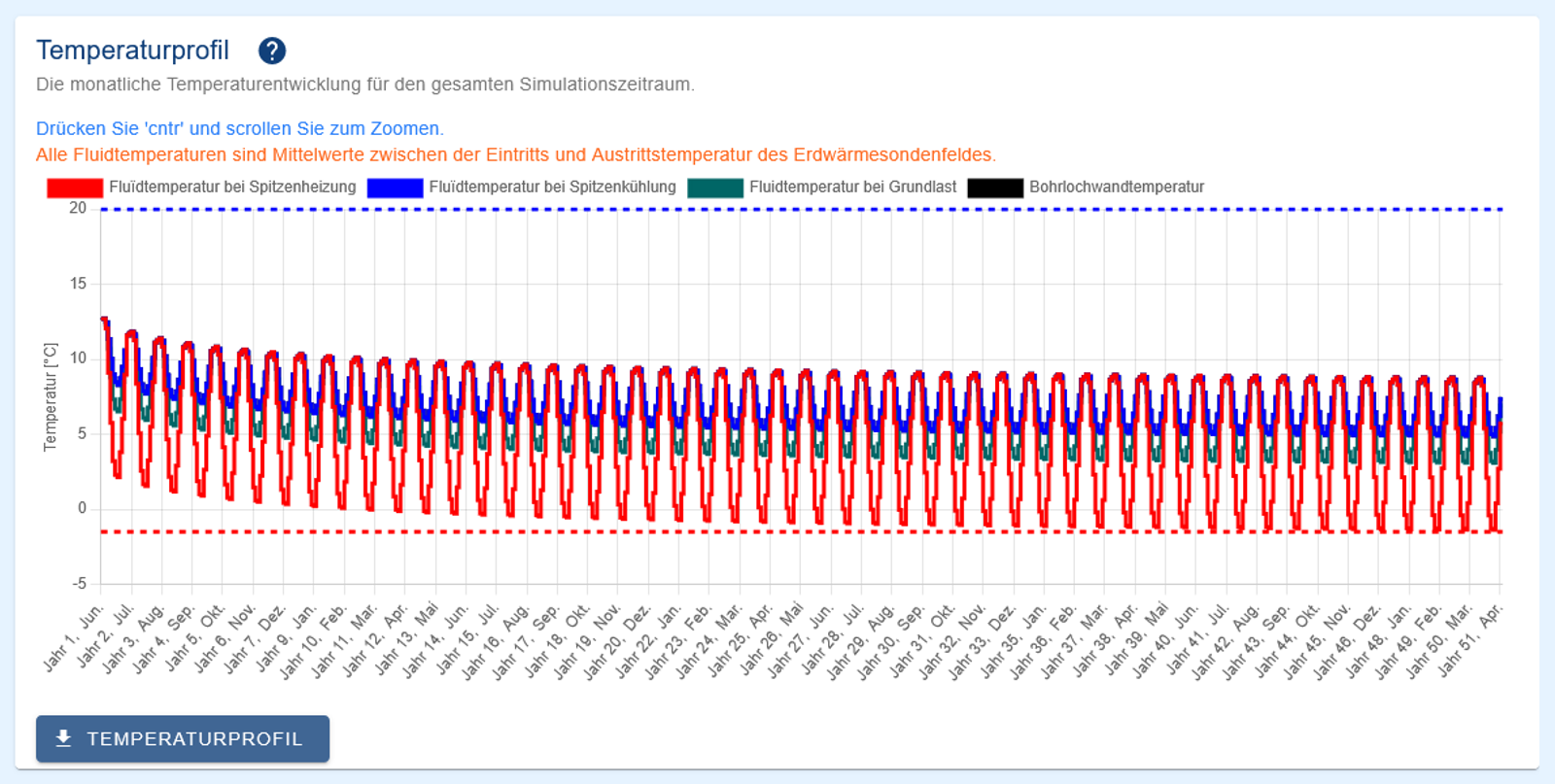Toggle the black Bohrlochwandtemperatur legend swatch
The height and width of the screenshot is (784, 1555).
995,187
